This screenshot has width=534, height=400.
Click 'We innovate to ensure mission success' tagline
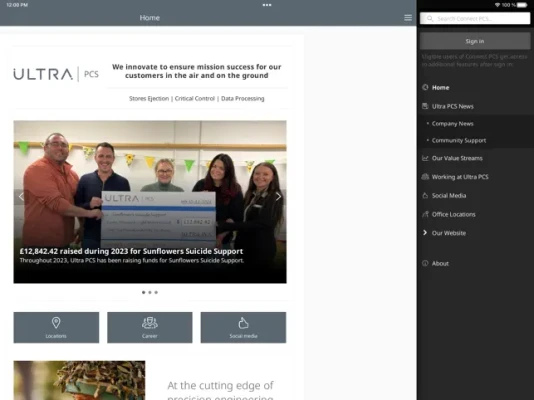(197, 71)
